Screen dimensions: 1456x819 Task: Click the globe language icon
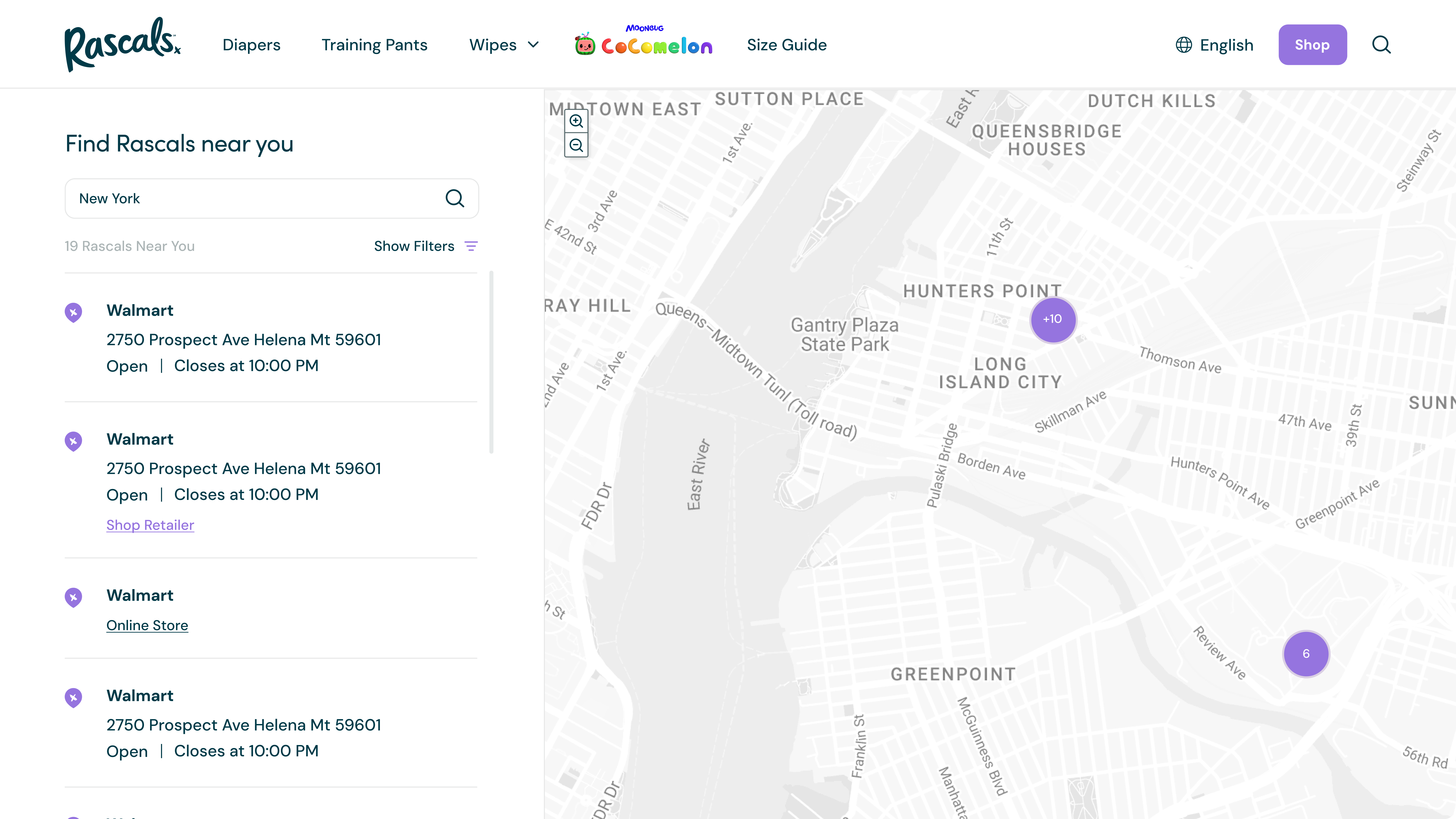pyautogui.click(x=1184, y=45)
